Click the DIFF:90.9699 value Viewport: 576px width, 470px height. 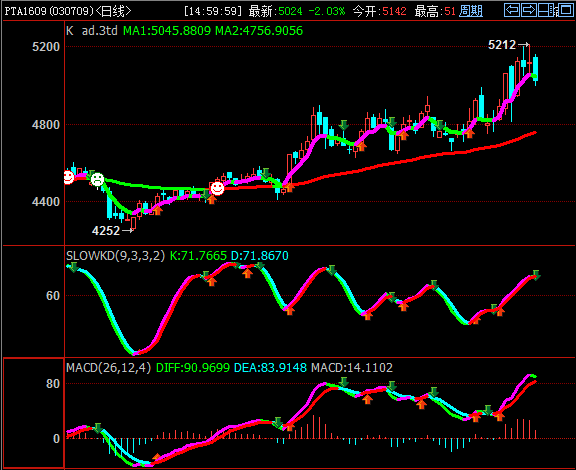point(193,367)
